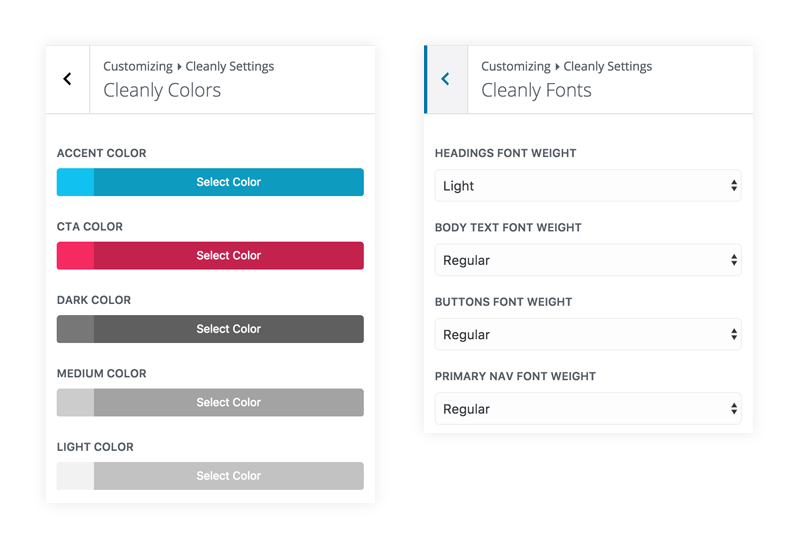Choose Select Color under Dark Color
The image size is (800, 547).
(229, 329)
